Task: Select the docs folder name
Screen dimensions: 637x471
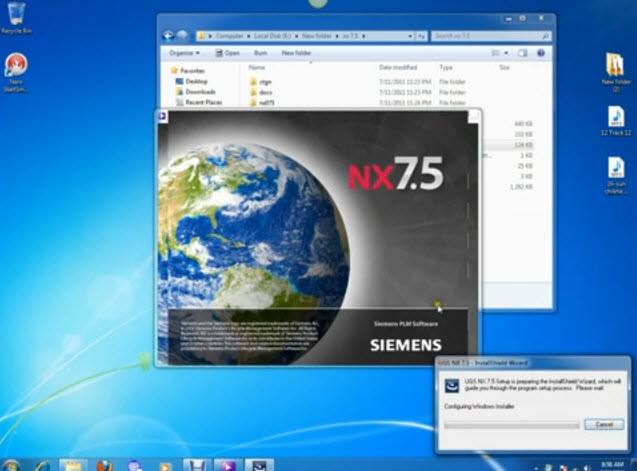Action: (x=265, y=92)
